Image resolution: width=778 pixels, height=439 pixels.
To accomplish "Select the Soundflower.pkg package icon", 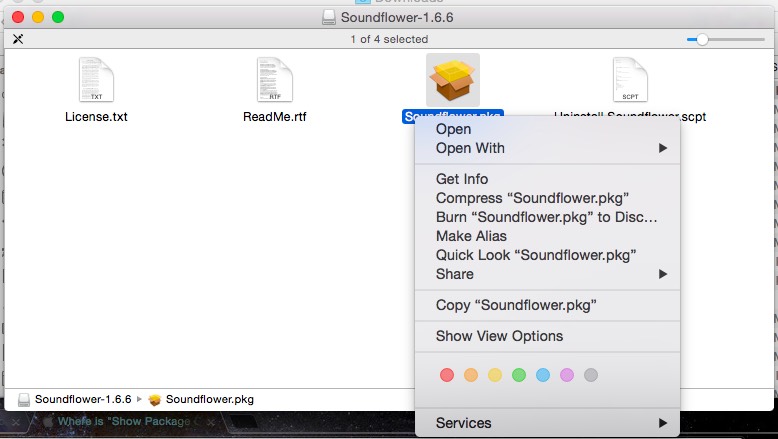I will (x=453, y=80).
